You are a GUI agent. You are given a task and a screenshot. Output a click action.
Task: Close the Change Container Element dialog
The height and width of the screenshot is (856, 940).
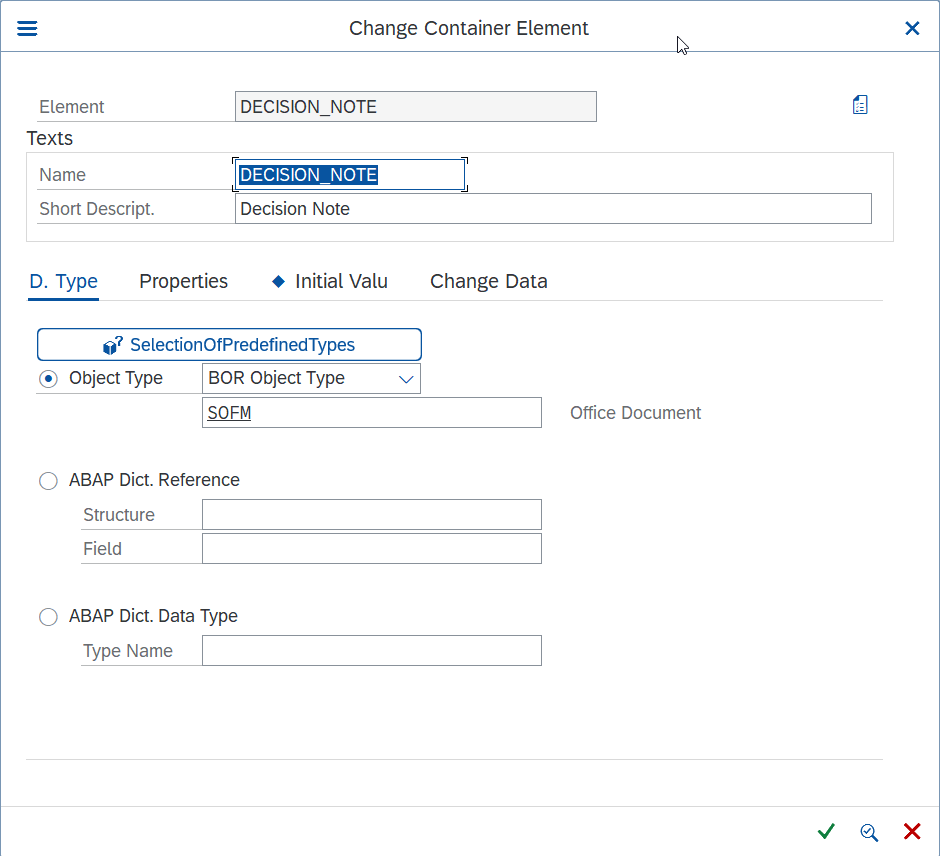click(x=912, y=28)
